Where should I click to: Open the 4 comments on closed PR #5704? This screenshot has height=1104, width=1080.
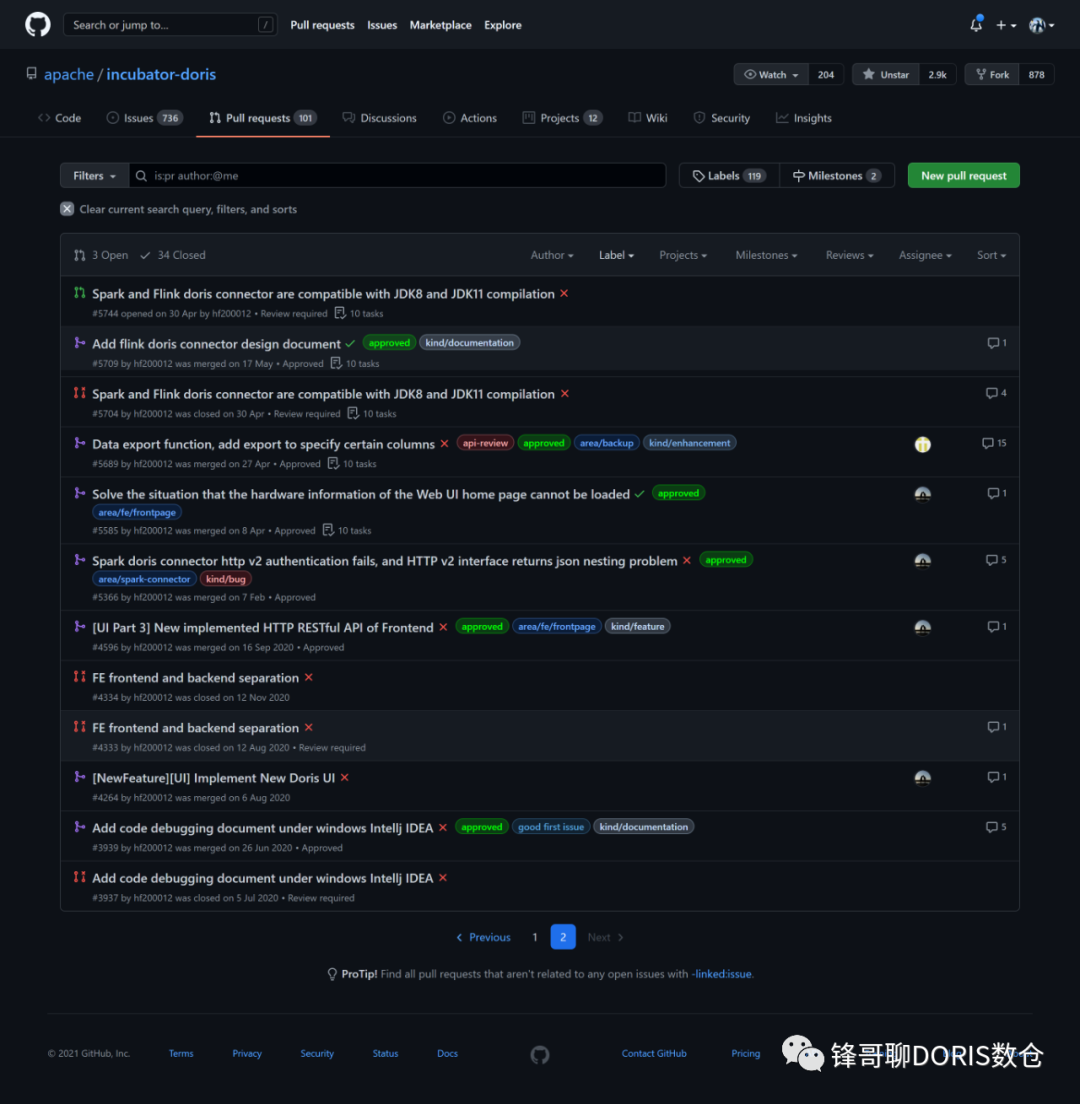point(996,393)
